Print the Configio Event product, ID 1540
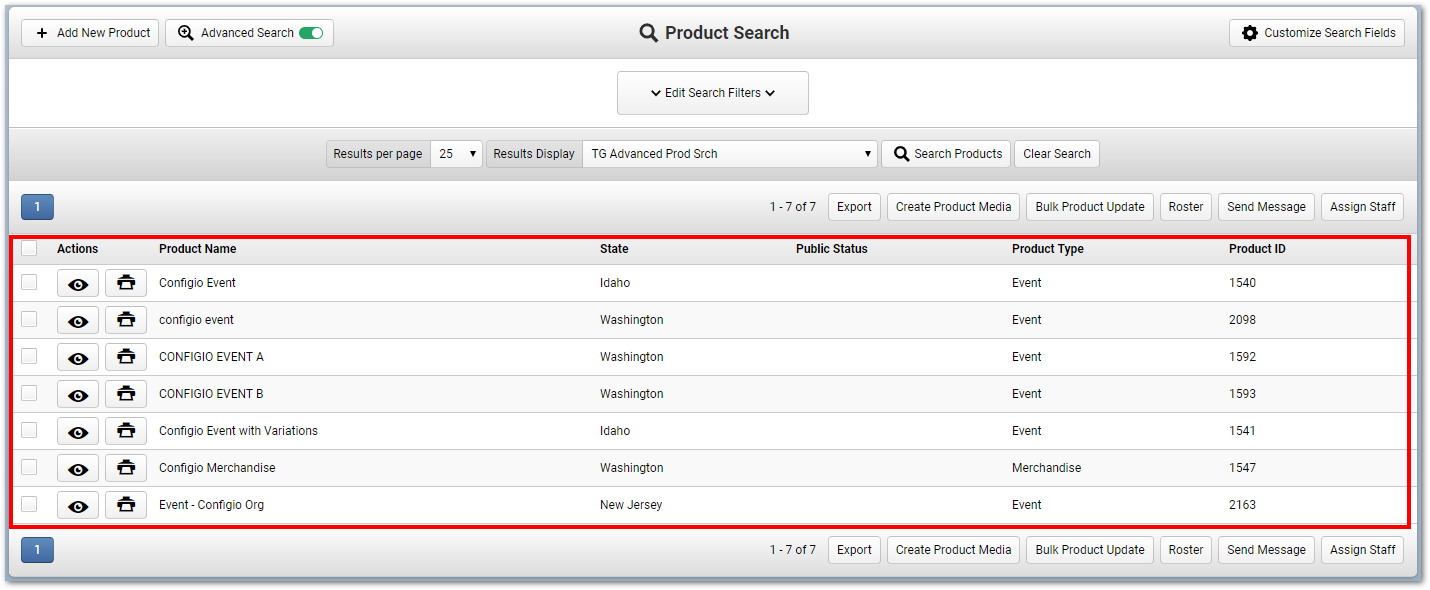 click(126, 284)
